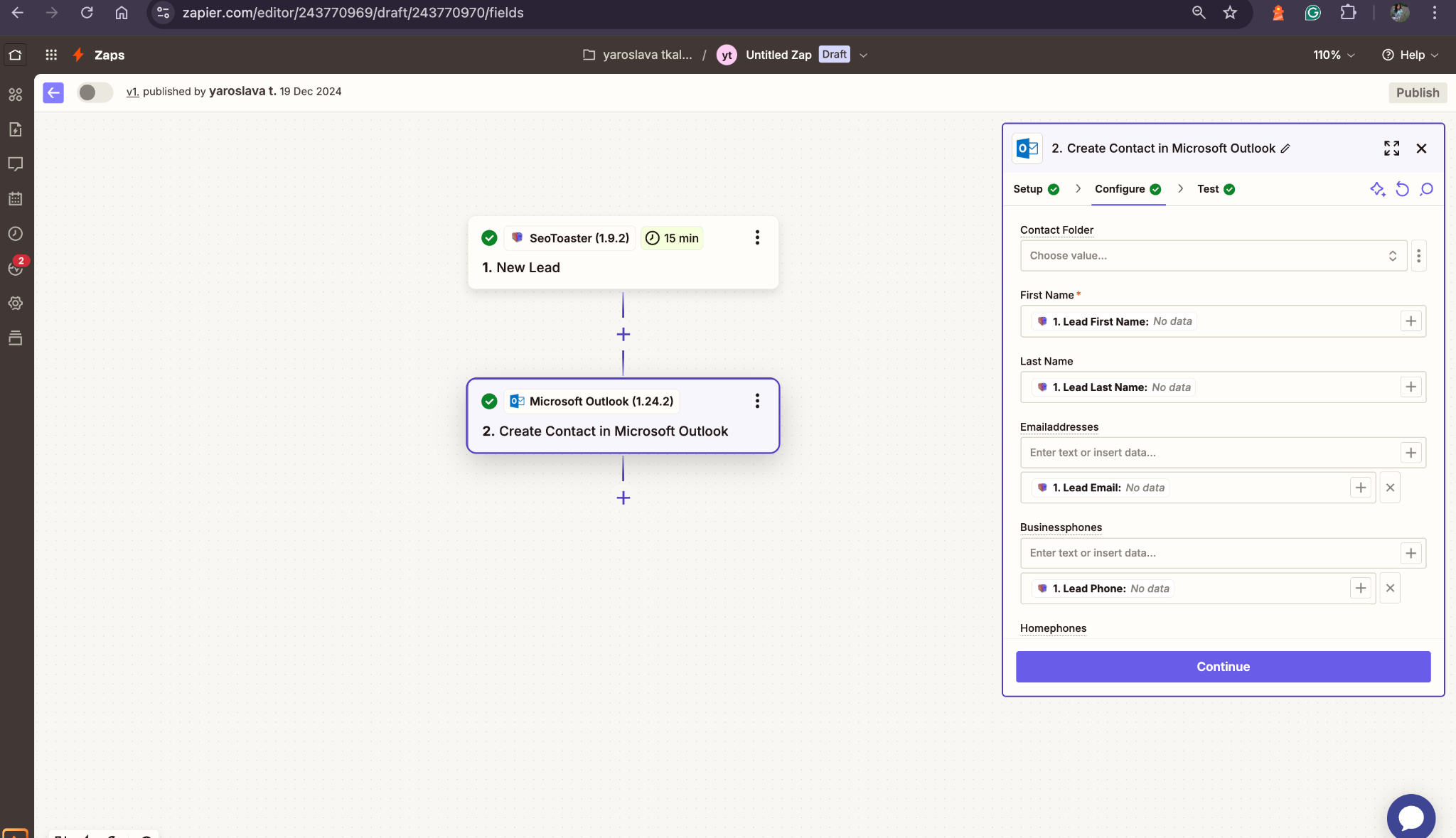The width and height of the screenshot is (1456, 838).
Task: Open the chat support bubble
Action: tap(1410, 817)
